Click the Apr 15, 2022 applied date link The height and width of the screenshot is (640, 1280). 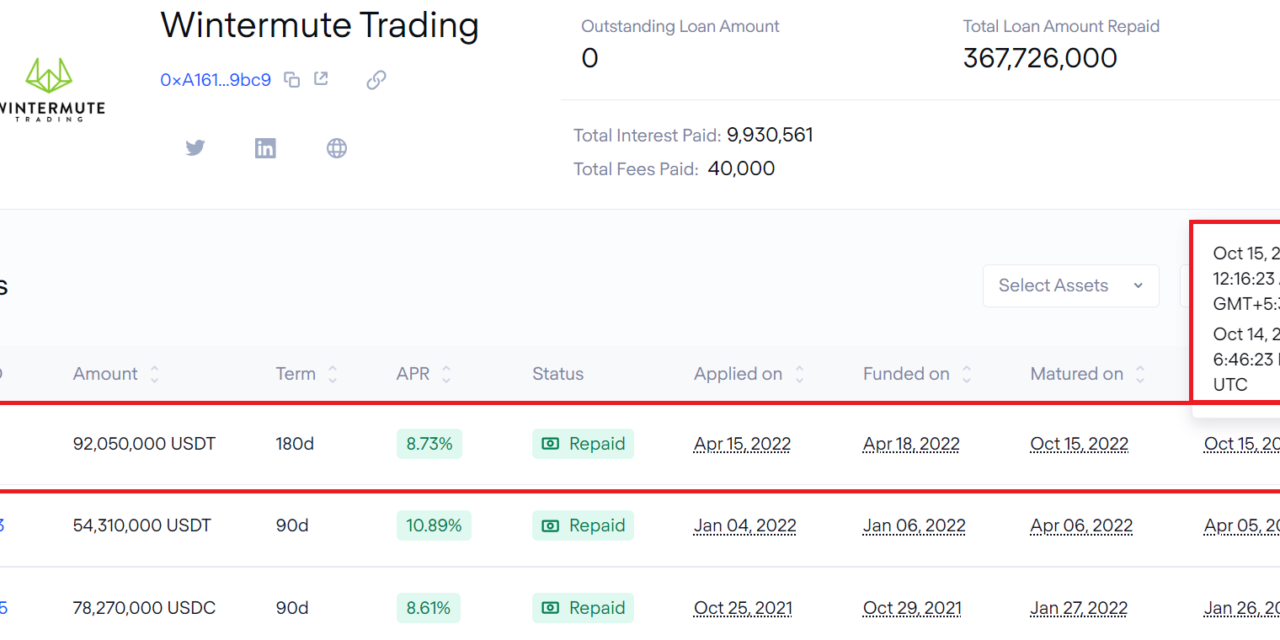742,443
